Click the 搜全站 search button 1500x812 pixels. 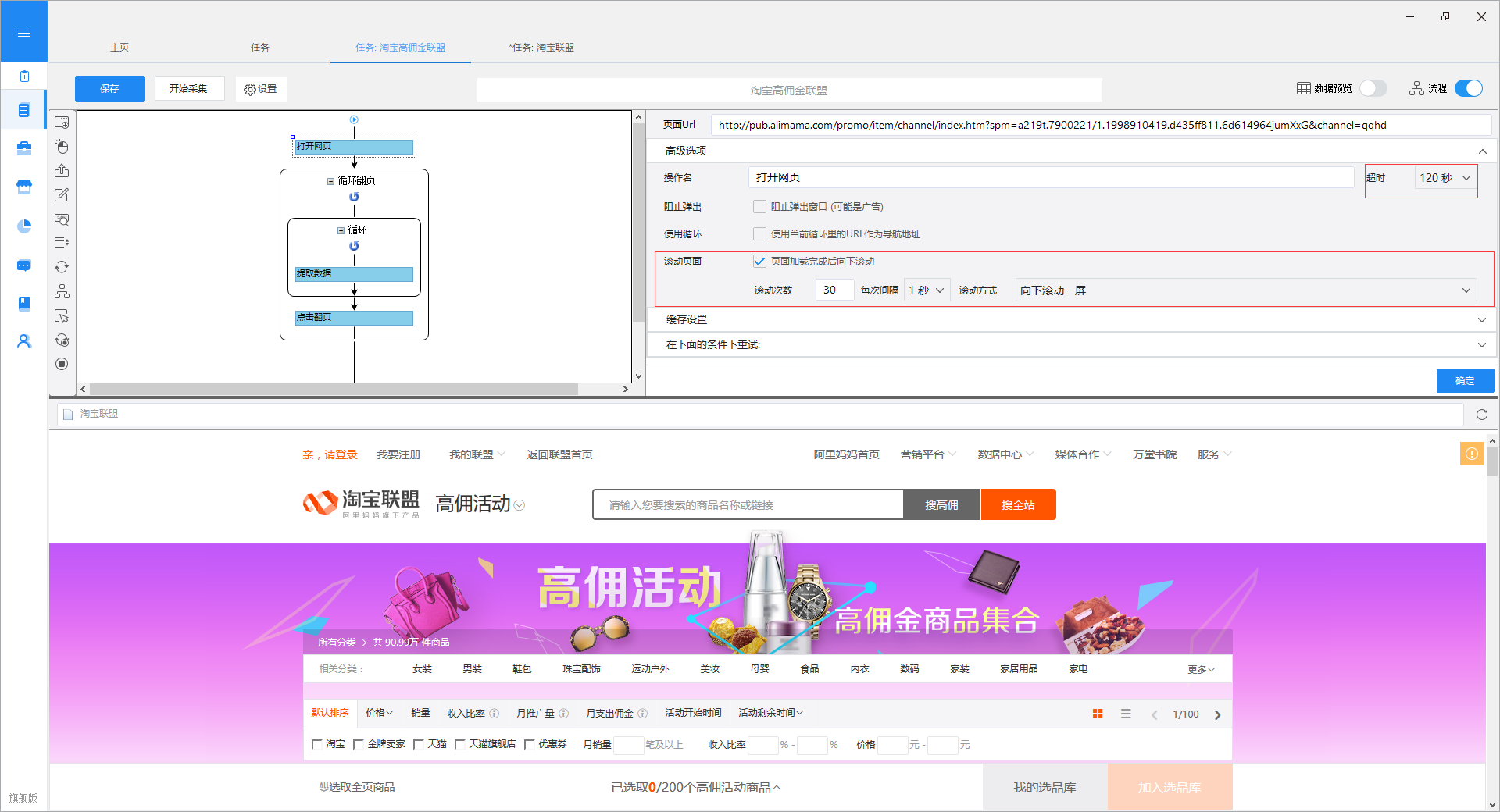(x=1018, y=505)
